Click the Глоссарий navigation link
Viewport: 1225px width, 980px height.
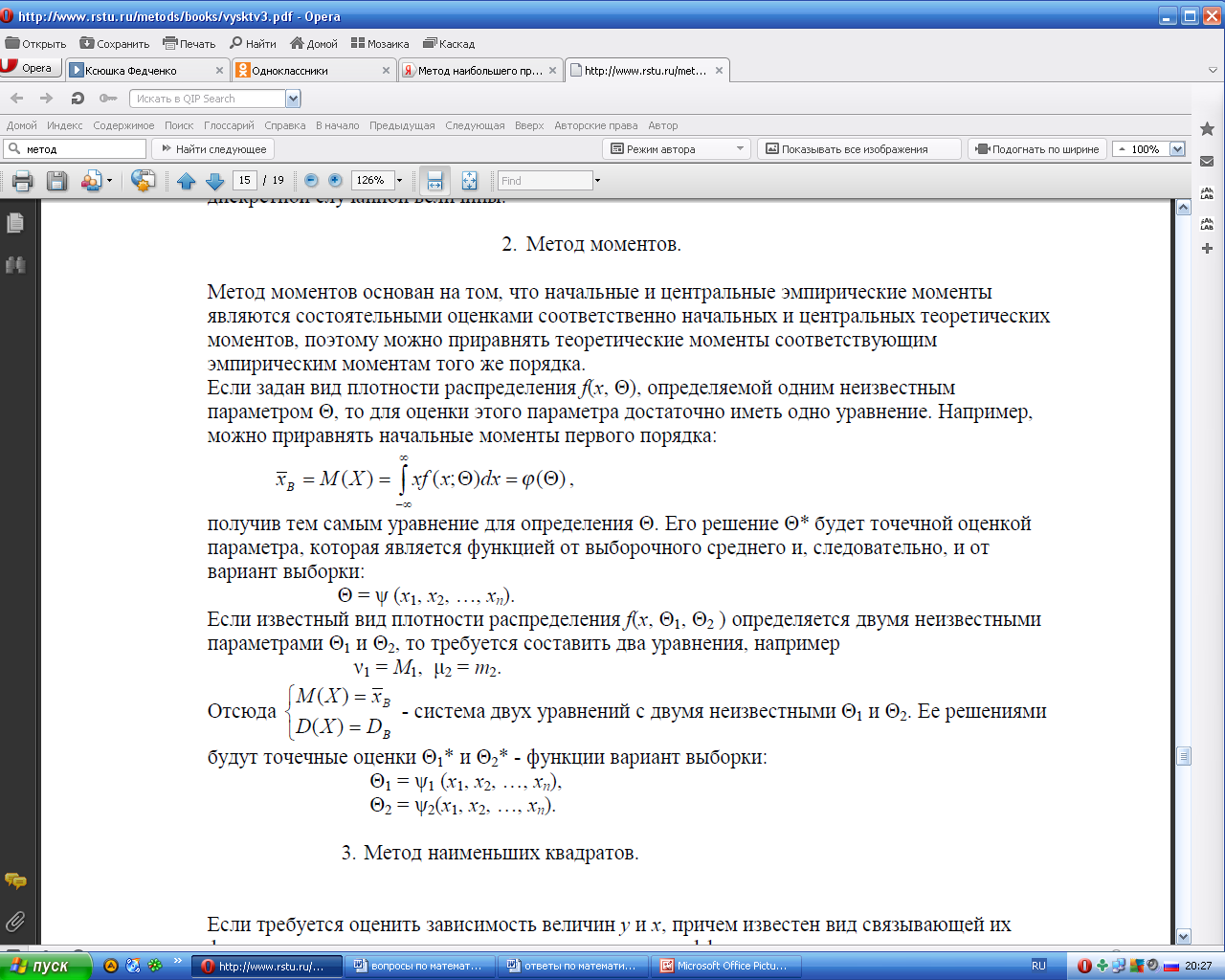(229, 125)
